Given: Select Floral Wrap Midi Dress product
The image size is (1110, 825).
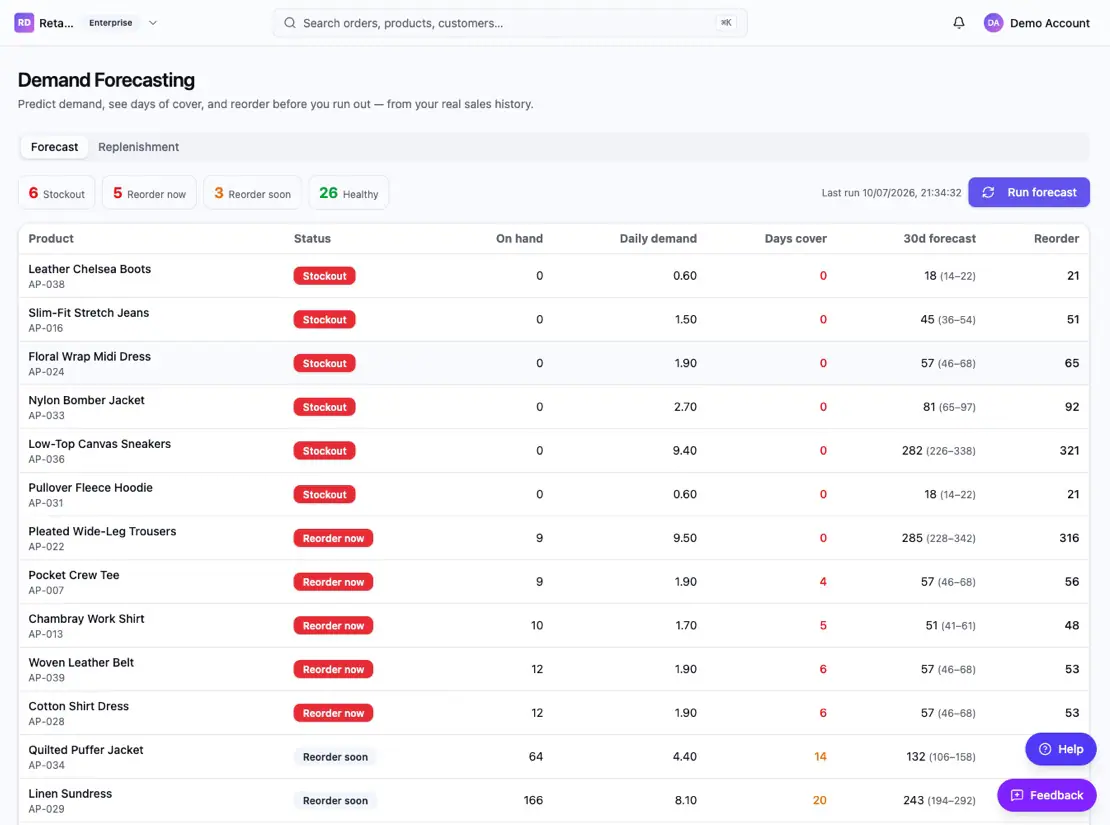Looking at the screenshot, I should click(90, 357).
